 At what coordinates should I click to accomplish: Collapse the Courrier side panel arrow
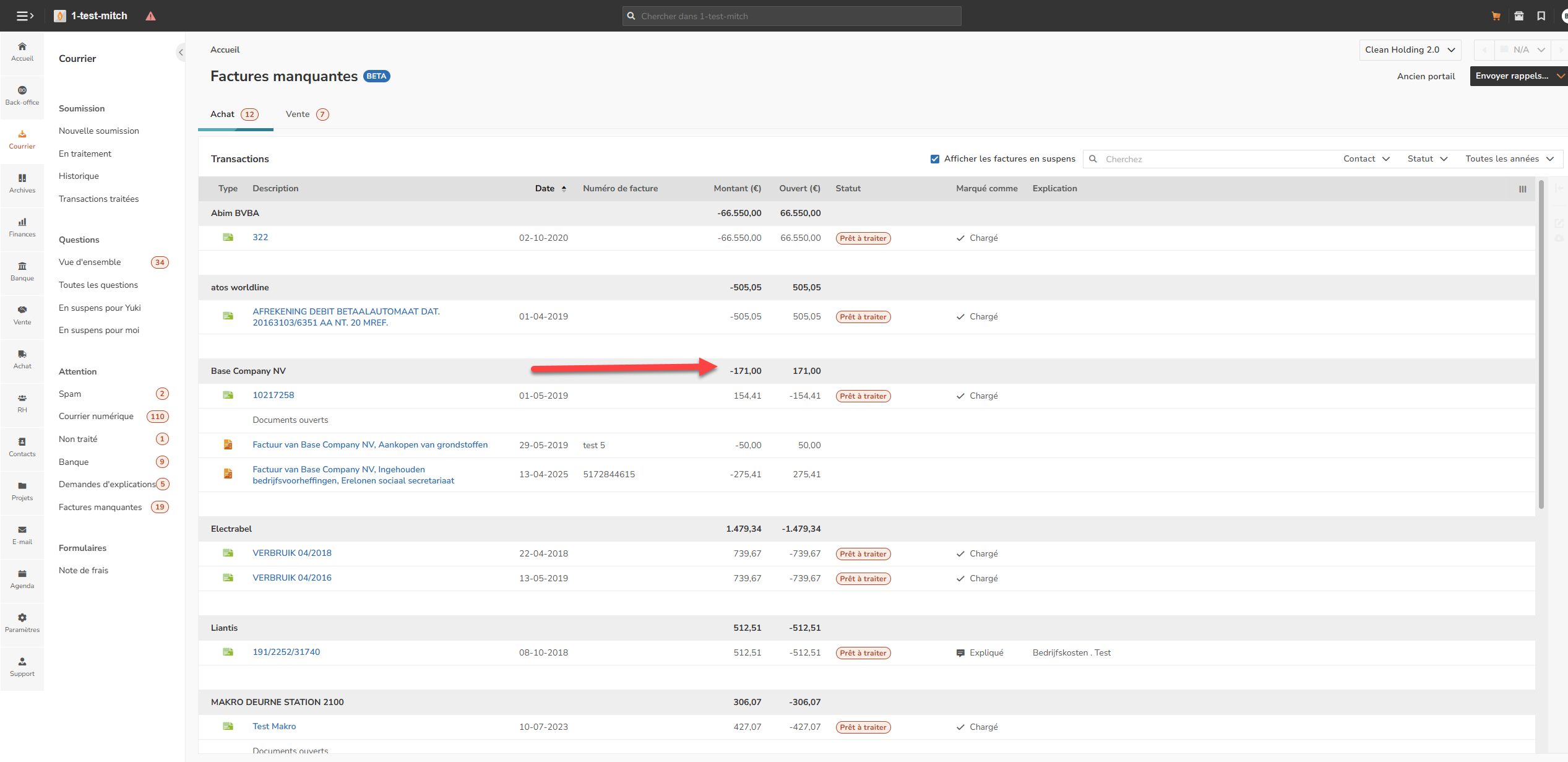click(181, 53)
